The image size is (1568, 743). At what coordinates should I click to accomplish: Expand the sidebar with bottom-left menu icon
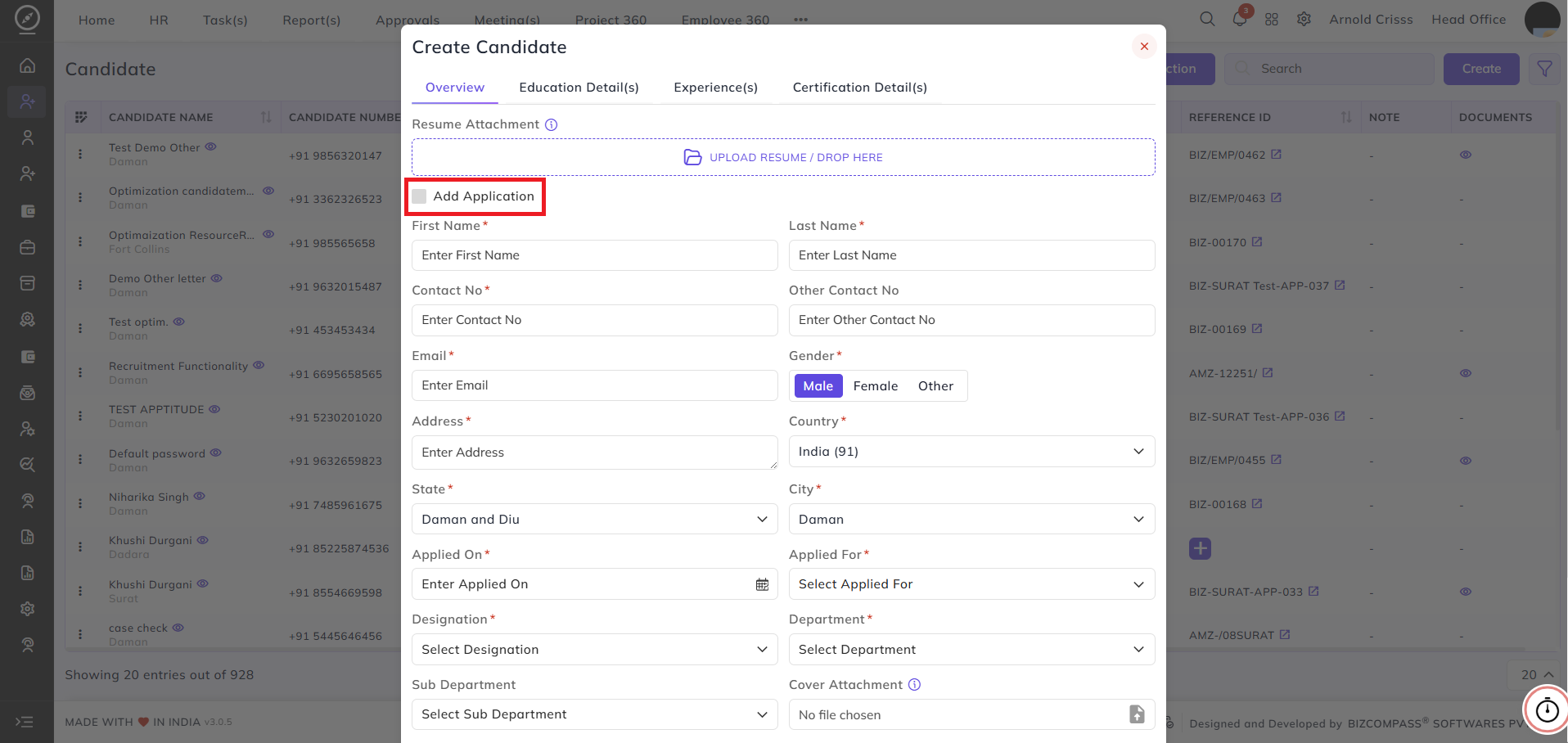click(x=25, y=722)
